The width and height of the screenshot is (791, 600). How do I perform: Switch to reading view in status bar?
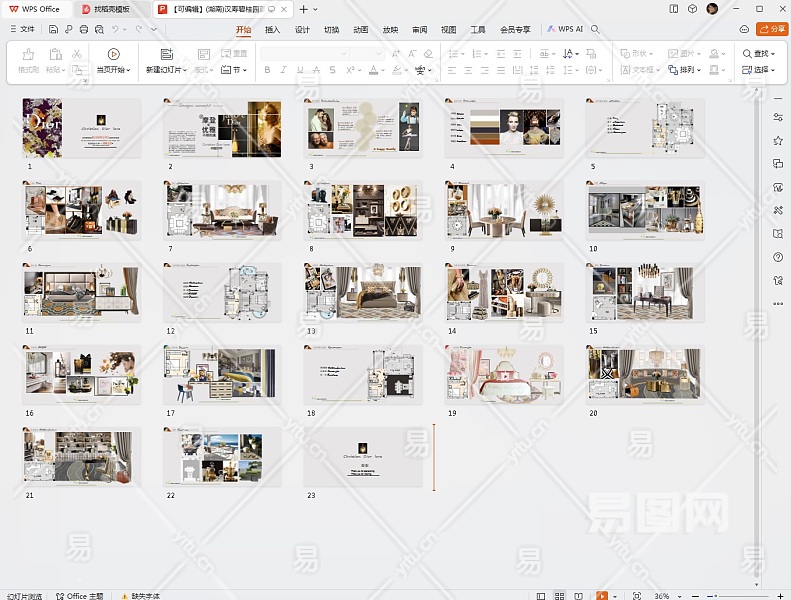pos(581,595)
